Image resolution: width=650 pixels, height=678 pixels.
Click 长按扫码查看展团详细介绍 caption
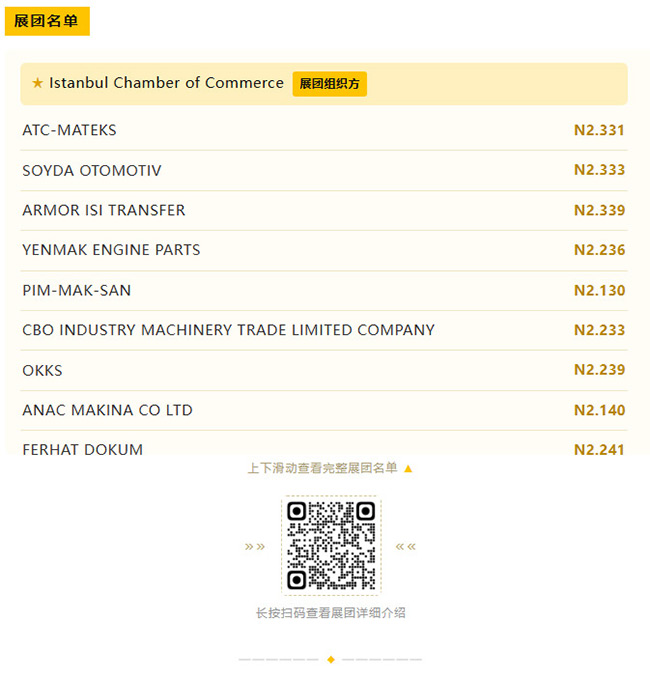coord(331,612)
